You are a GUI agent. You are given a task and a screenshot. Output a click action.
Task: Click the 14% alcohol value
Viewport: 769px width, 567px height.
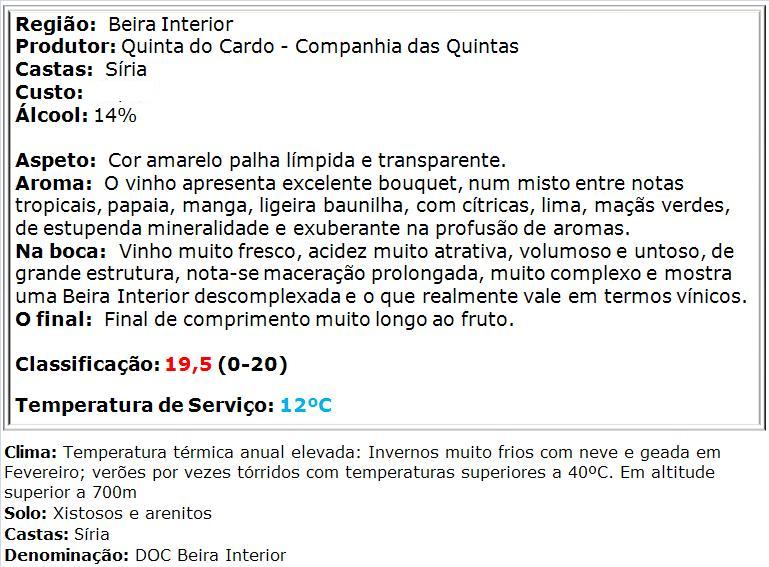click(115, 116)
